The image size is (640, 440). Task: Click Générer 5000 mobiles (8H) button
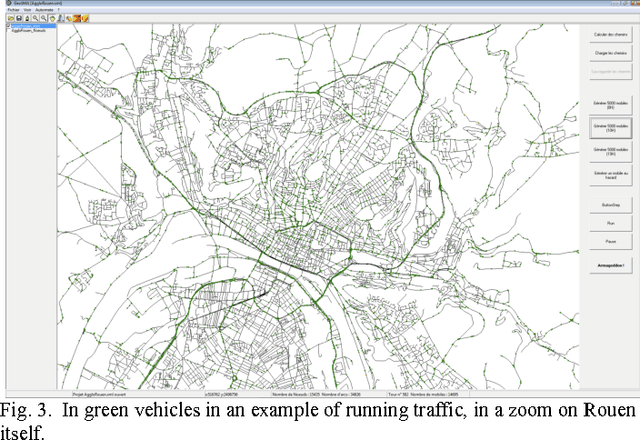[611, 105]
